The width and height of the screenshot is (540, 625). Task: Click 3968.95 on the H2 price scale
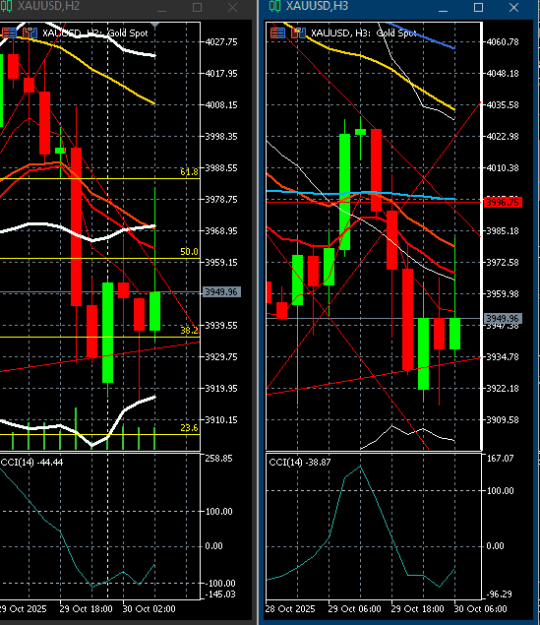221,231
